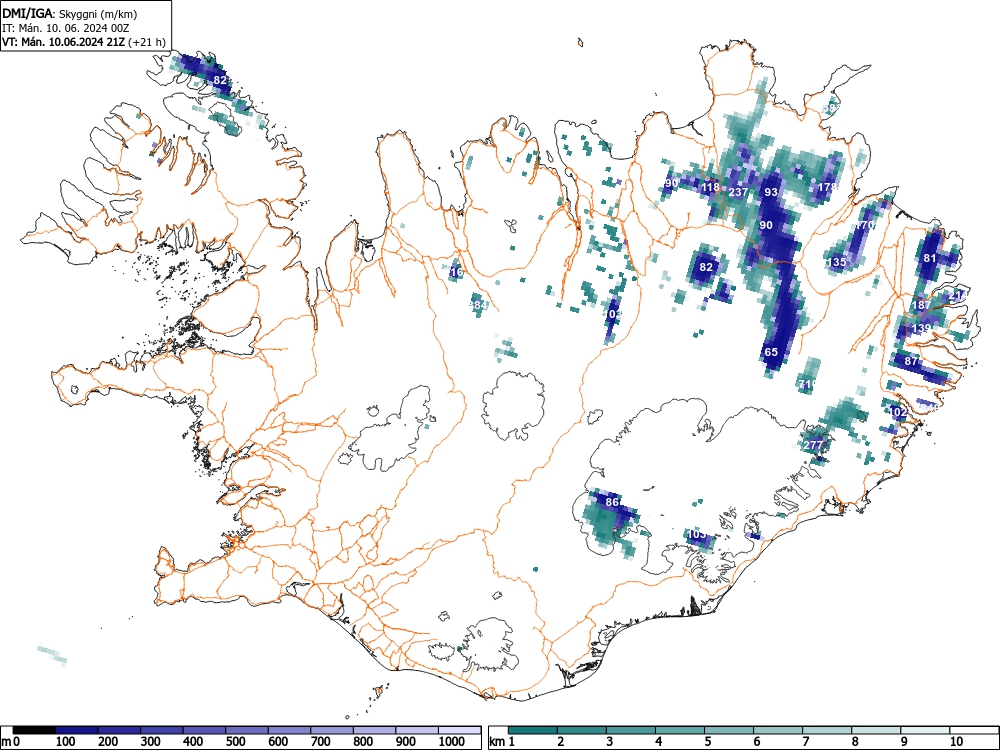Click the "170" visibility value on the map
This screenshot has width=1000, height=750.
(864, 225)
